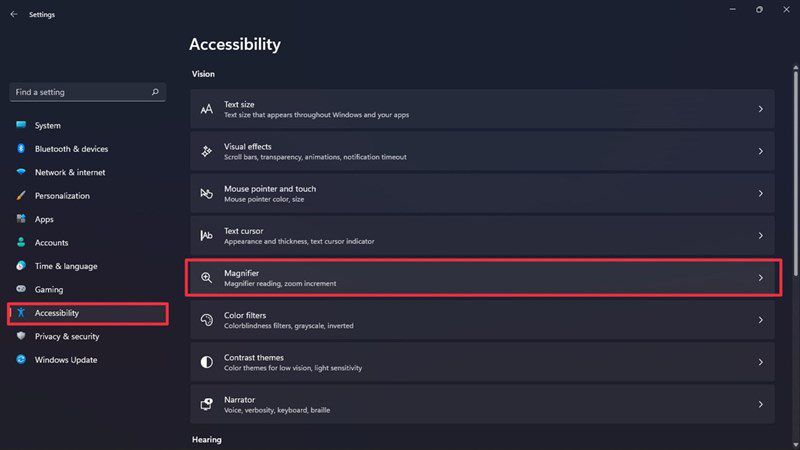Expand Narrator using its right chevron
This screenshot has width=800, height=450.
click(x=760, y=404)
